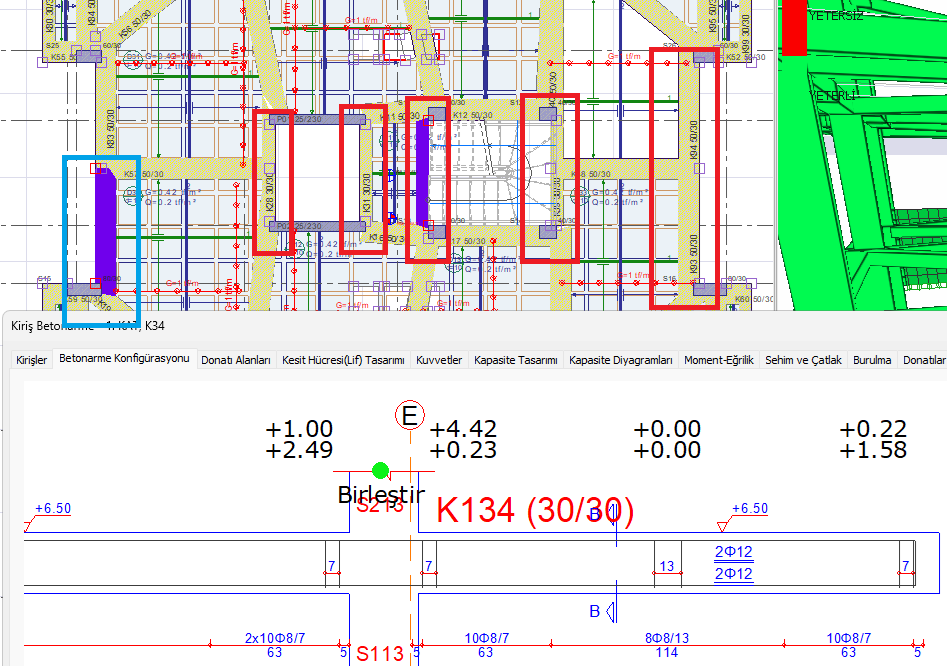
Task: Click the 8Φ8/13 stirrup label
Action: 665,638
